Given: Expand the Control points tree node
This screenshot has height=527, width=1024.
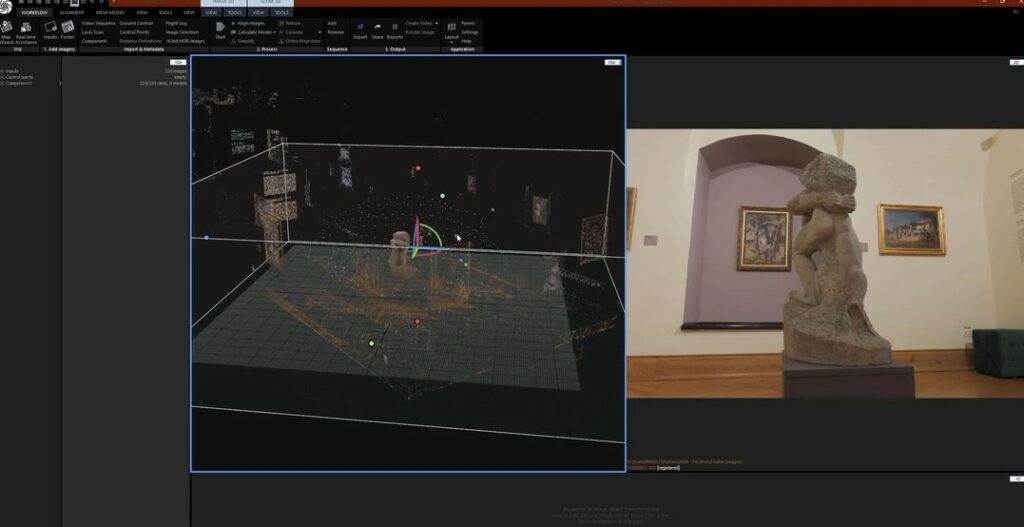Looking at the screenshot, I should click(x=3, y=77).
